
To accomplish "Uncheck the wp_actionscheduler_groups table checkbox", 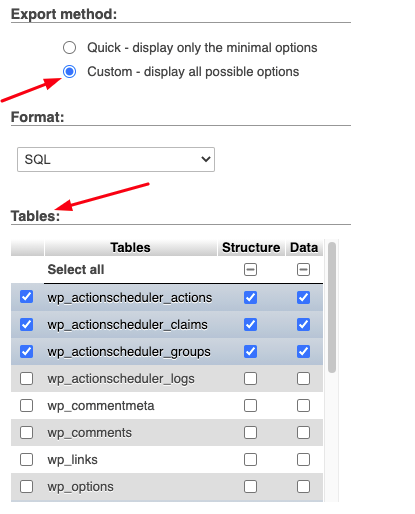I will (x=26, y=351).
